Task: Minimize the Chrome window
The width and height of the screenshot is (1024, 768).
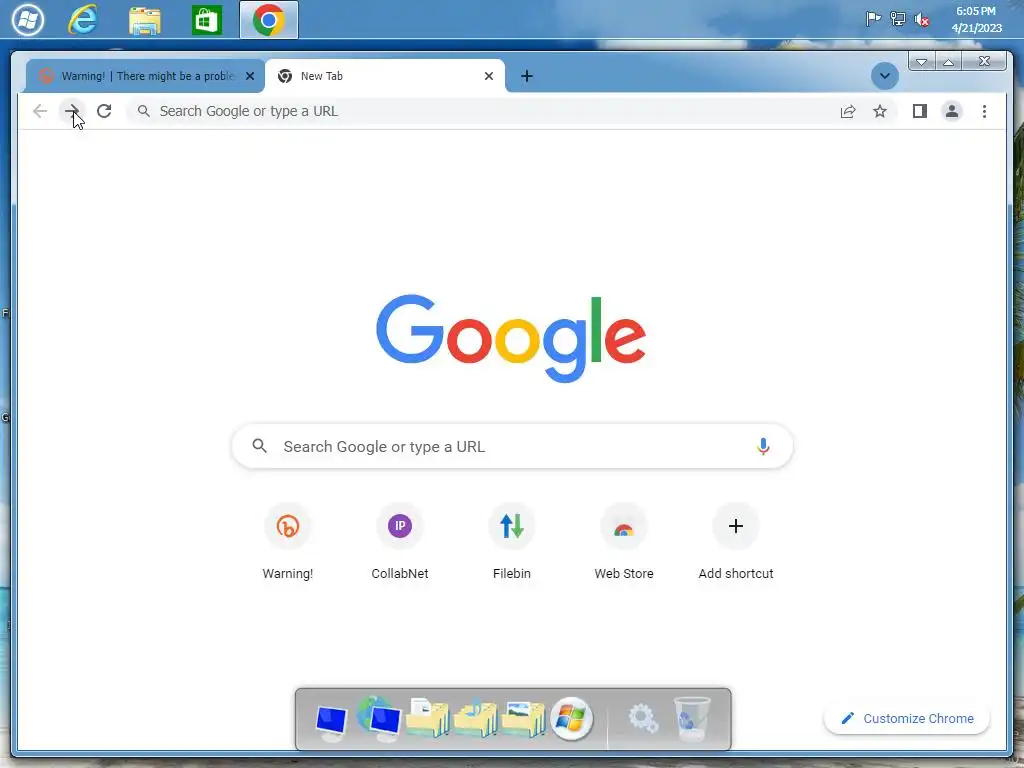Action: pyautogui.click(x=921, y=62)
